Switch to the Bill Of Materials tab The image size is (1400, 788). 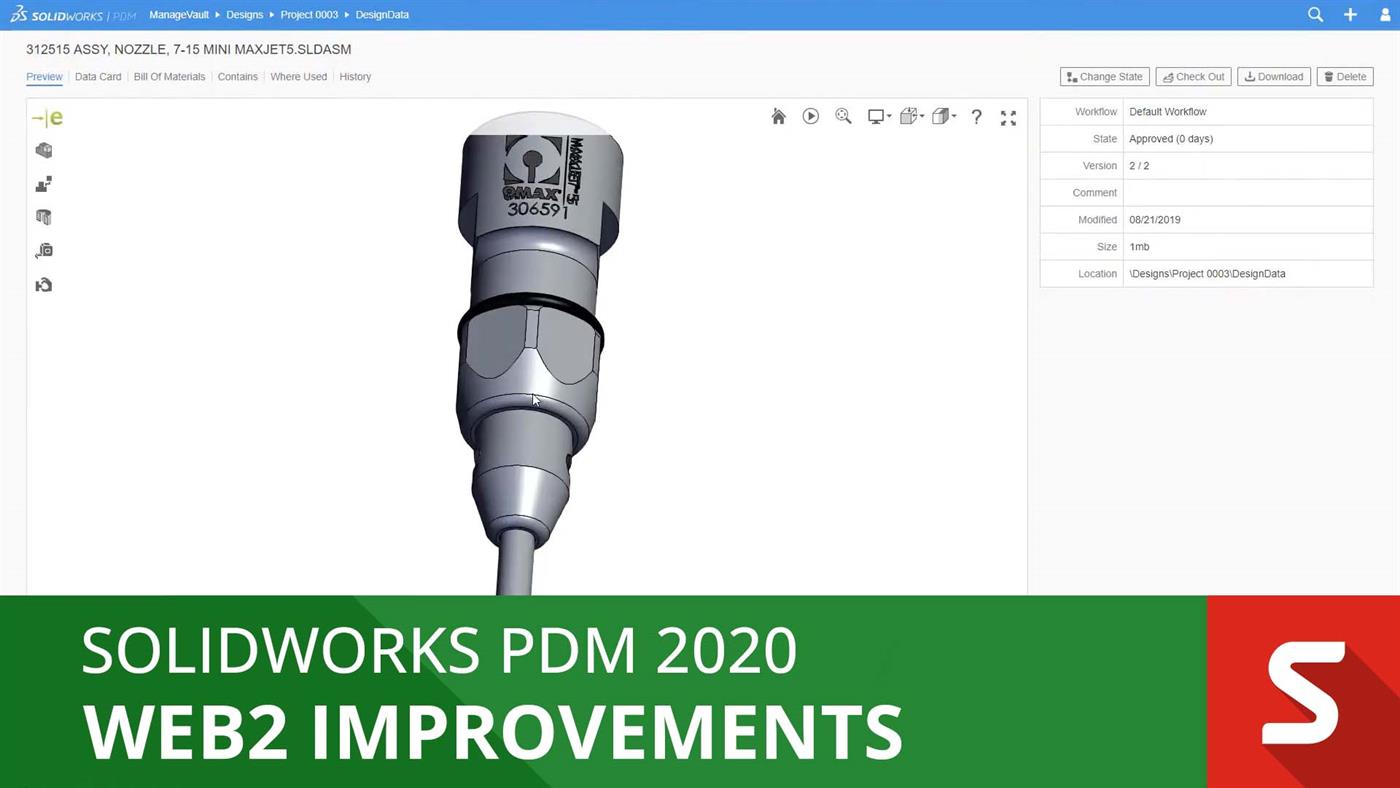[x=169, y=76]
